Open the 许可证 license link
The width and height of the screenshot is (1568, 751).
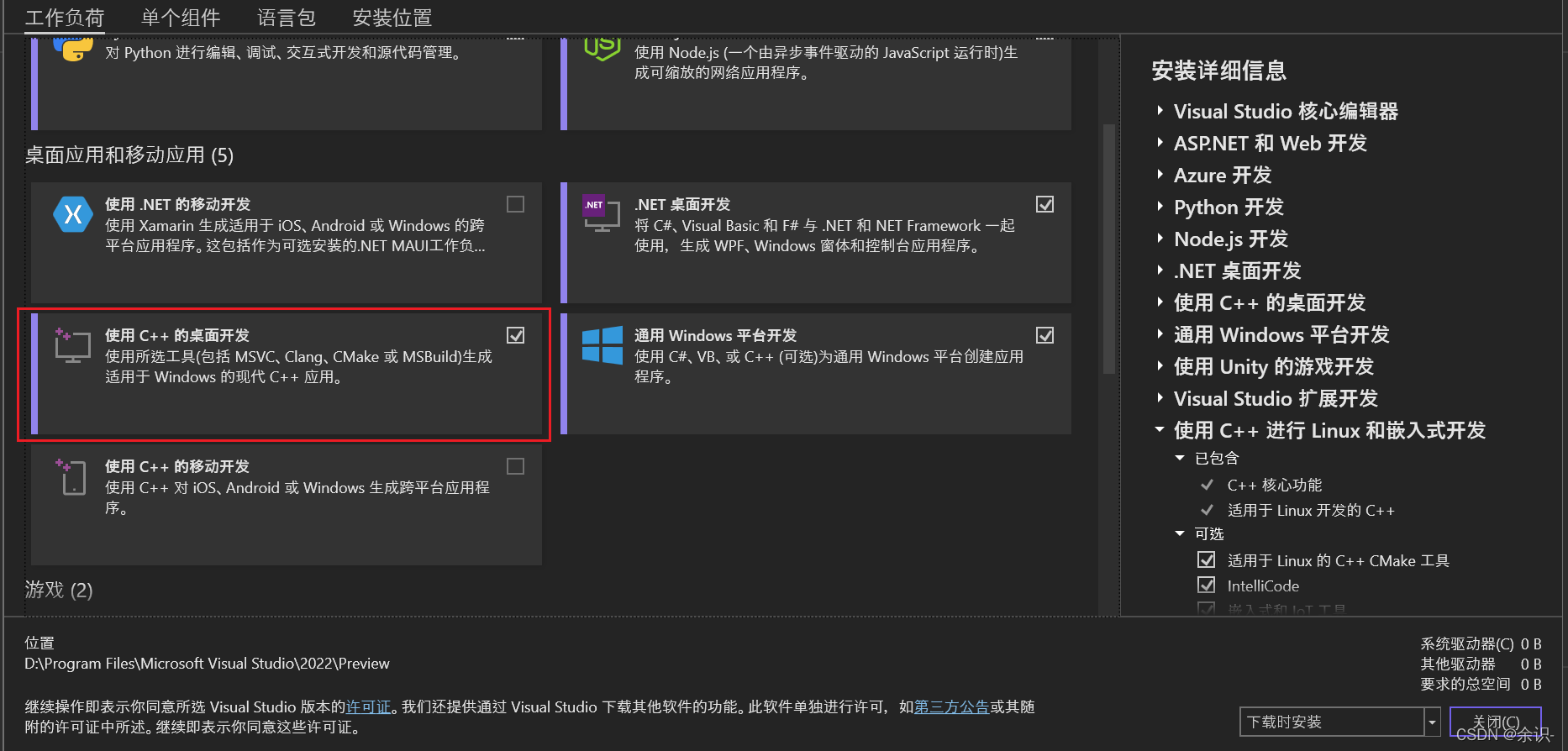click(369, 706)
